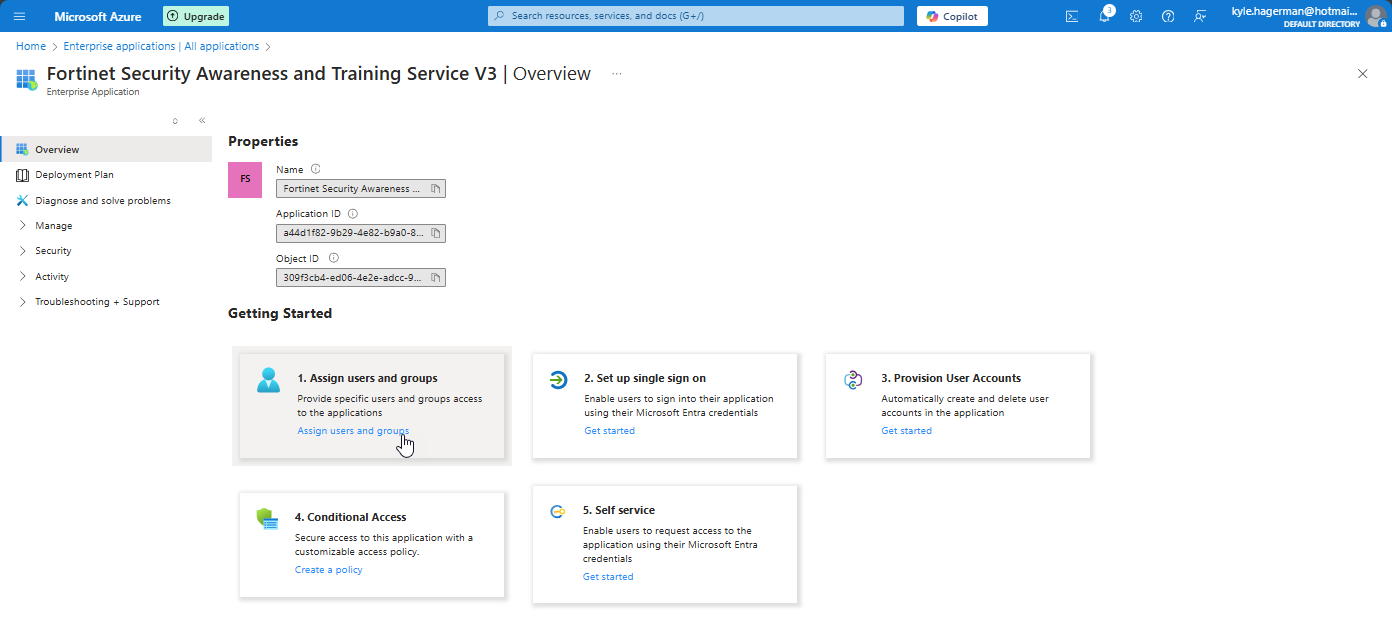
Task: Show info tooltip next to Object ID
Action: (x=333, y=258)
